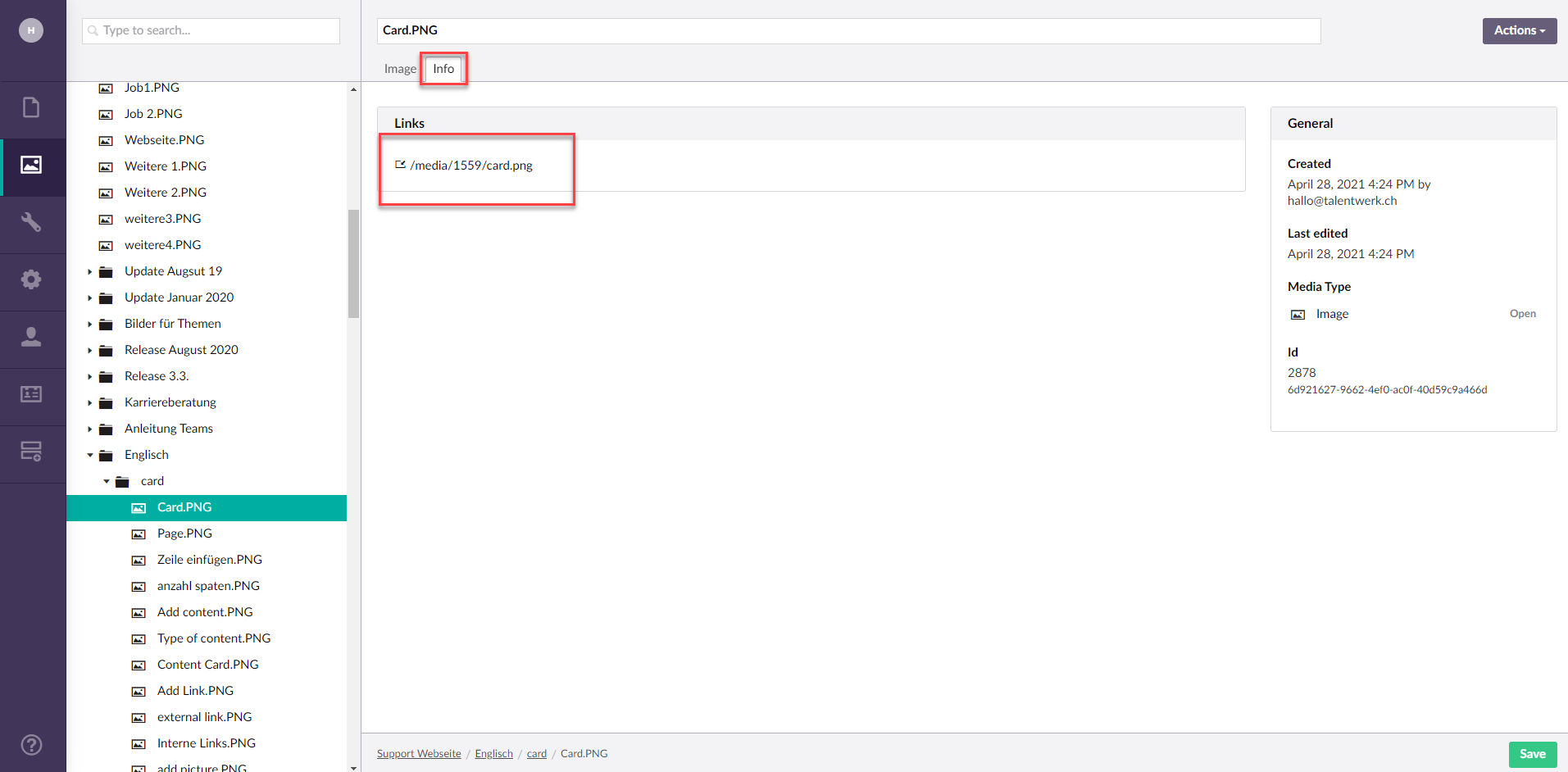Click the folder icon of card

pyautogui.click(x=122, y=482)
